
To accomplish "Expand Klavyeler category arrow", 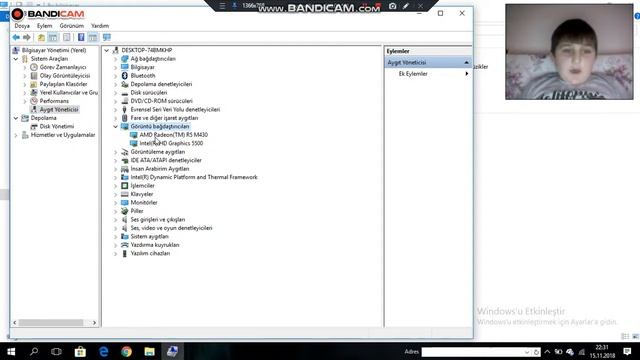I will coord(116,194).
